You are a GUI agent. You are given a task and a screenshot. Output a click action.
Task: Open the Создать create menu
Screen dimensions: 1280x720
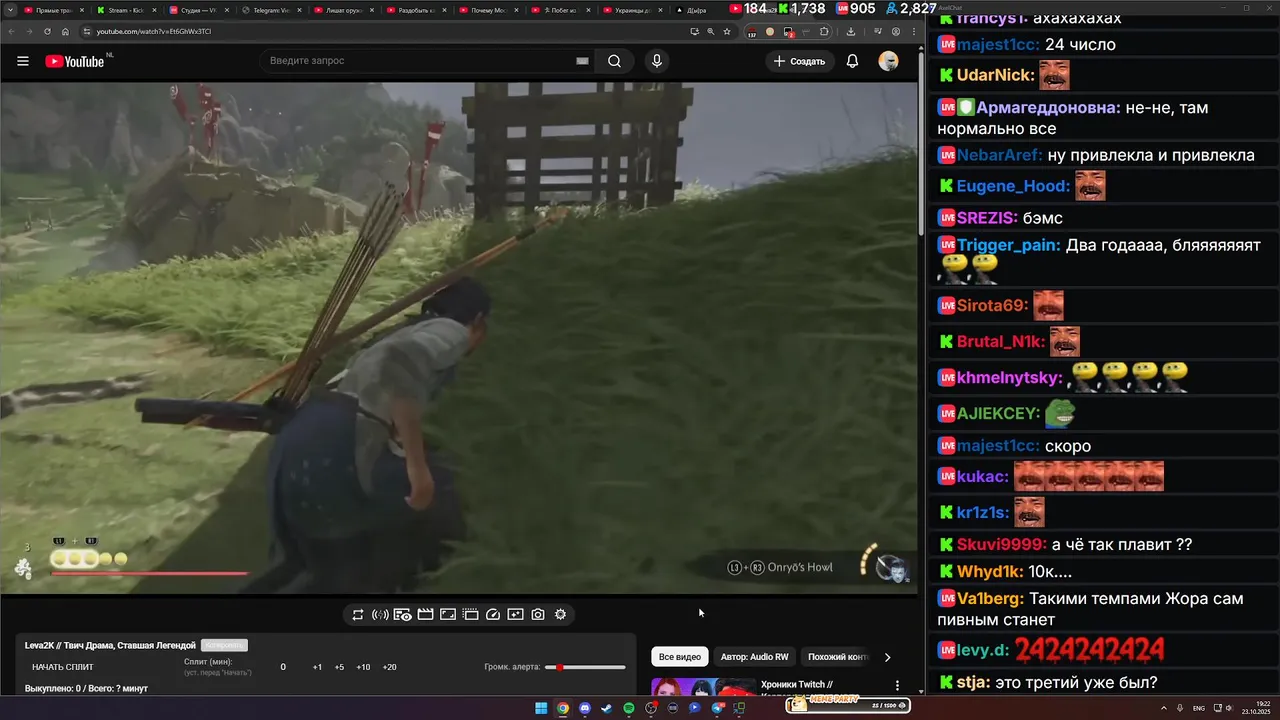[800, 61]
